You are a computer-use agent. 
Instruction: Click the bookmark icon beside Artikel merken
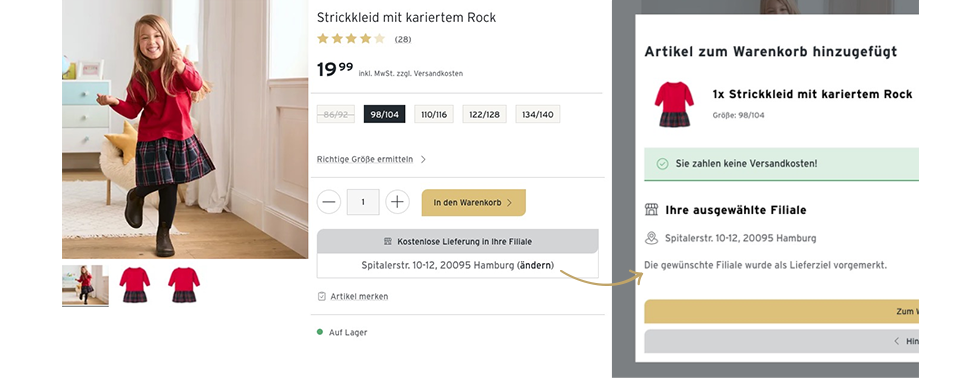coord(322,296)
